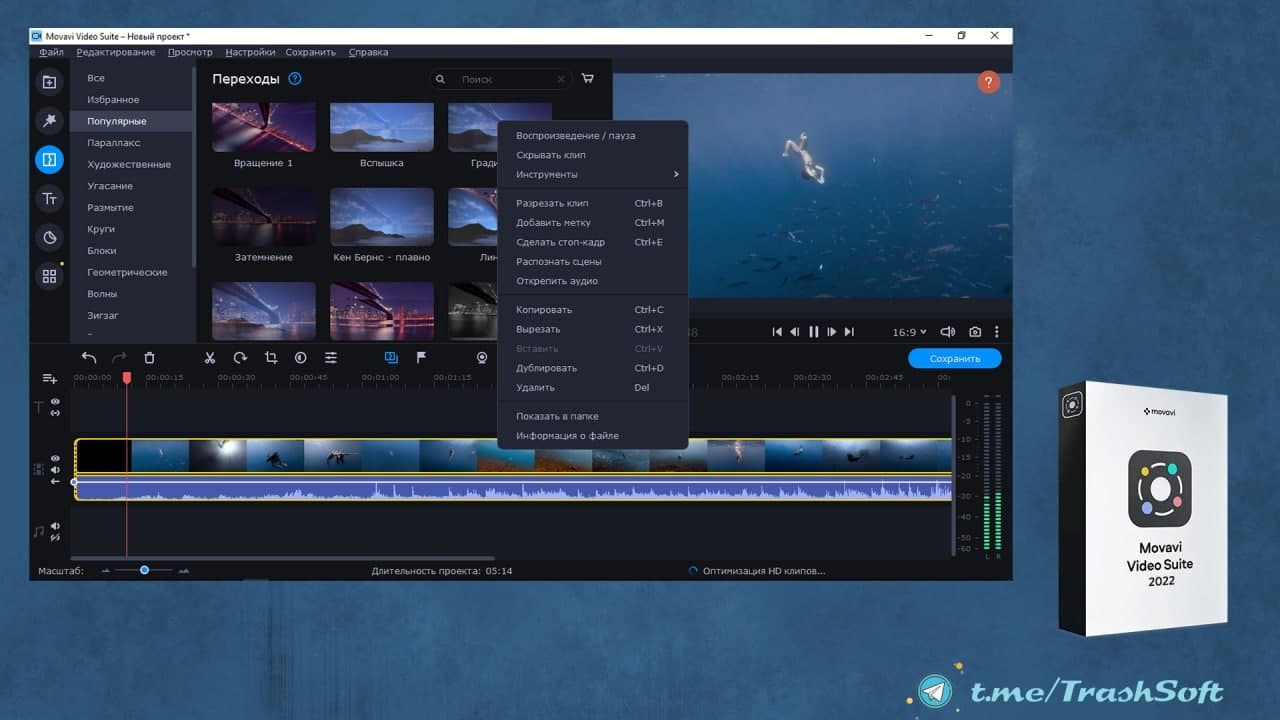The height and width of the screenshot is (720, 1280).
Task: Select the Вспышка transition thumbnail
Action: click(x=381, y=128)
